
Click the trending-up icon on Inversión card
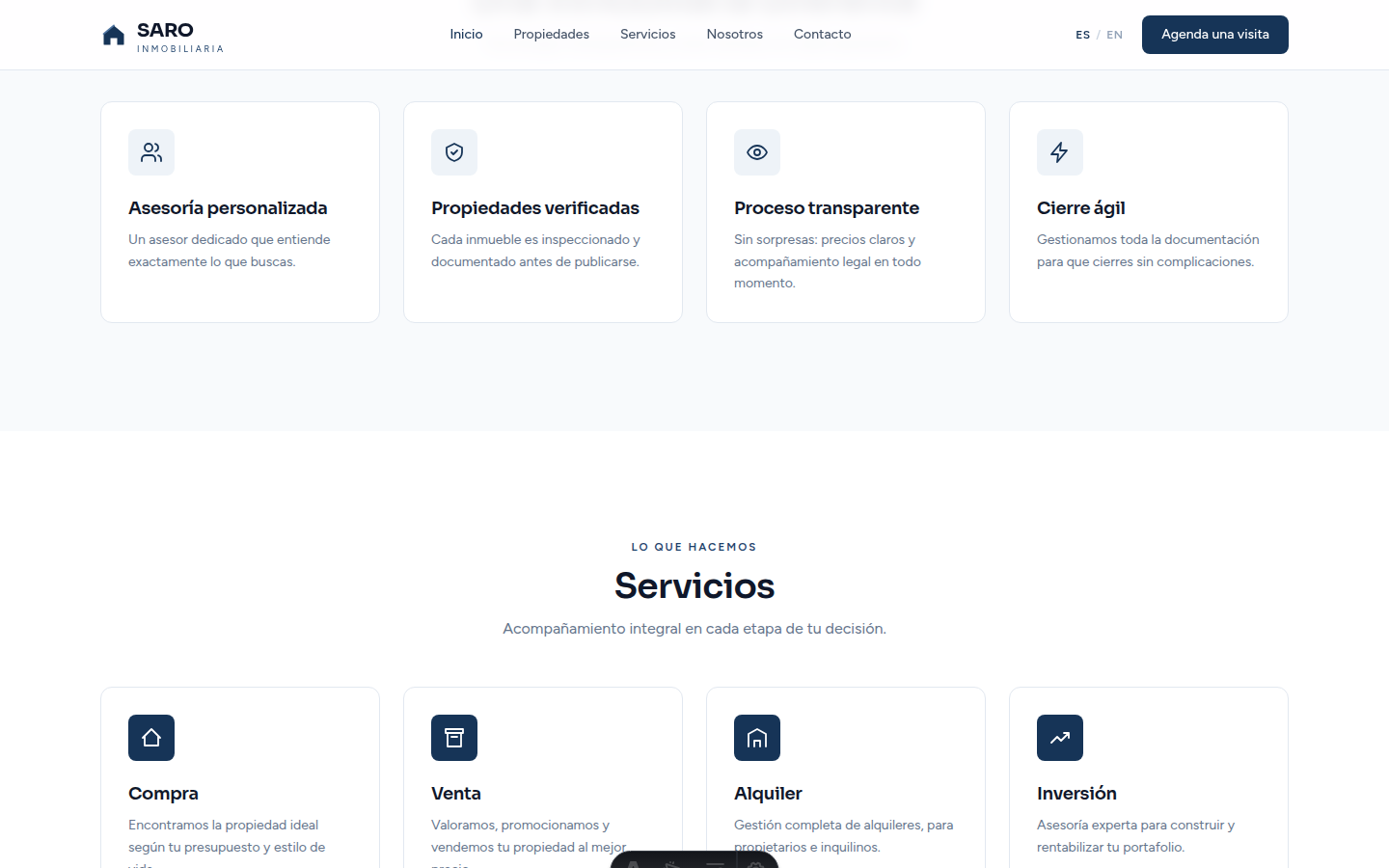click(1060, 738)
